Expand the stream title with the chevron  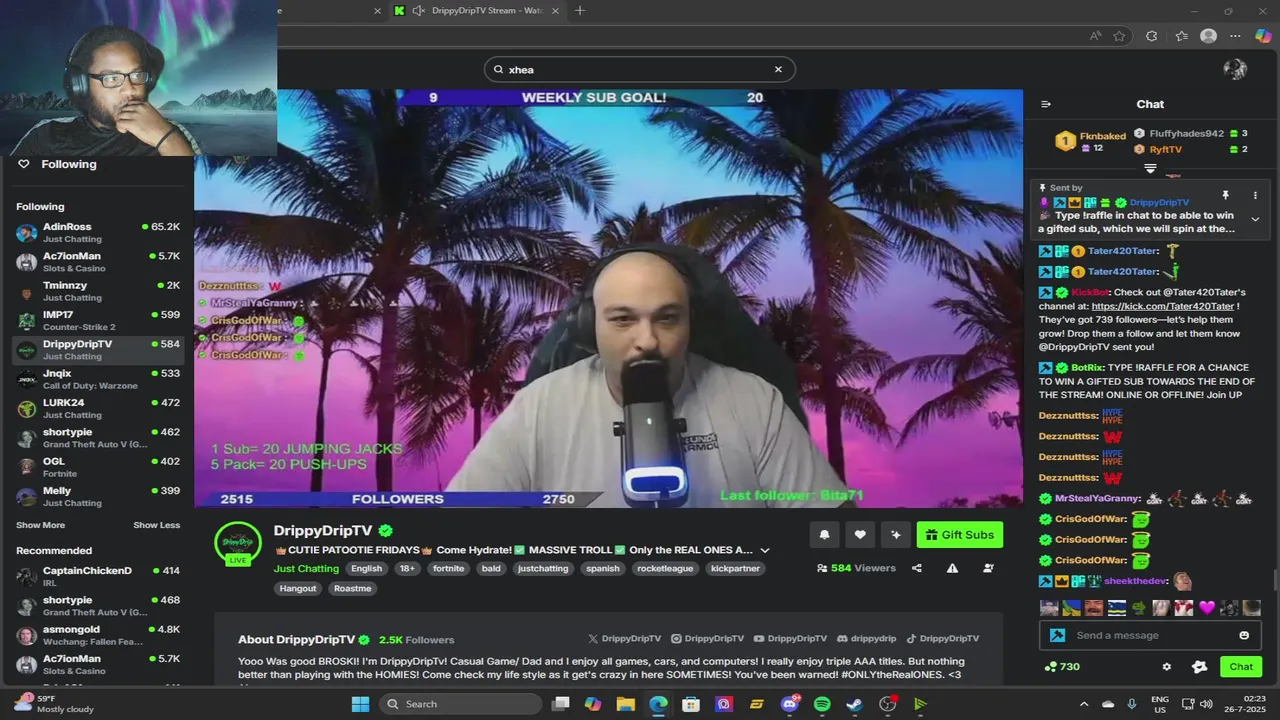(765, 550)
